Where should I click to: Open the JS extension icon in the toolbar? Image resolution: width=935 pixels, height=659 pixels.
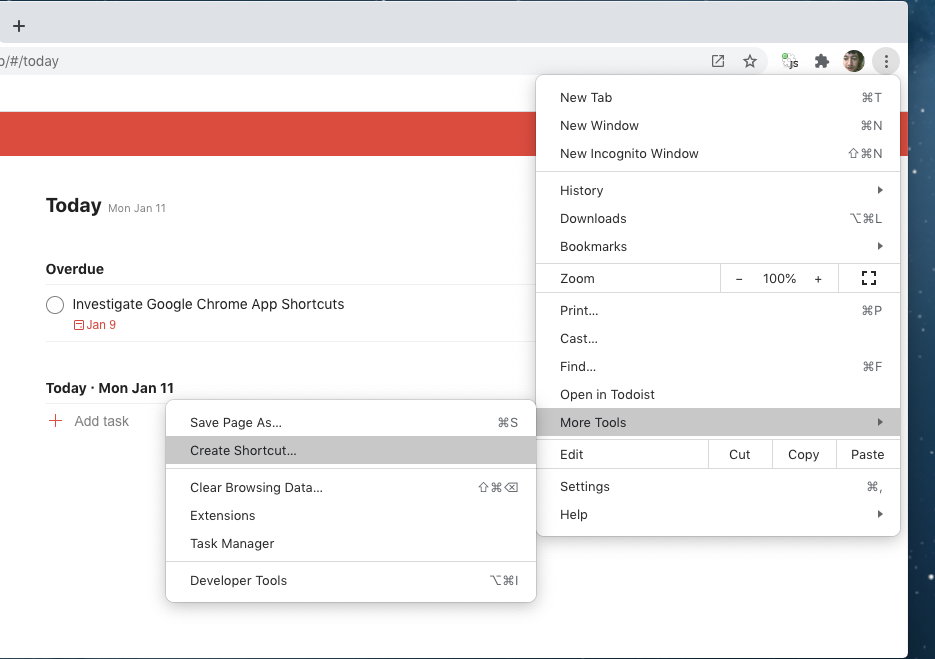click(x=790, y=61)
